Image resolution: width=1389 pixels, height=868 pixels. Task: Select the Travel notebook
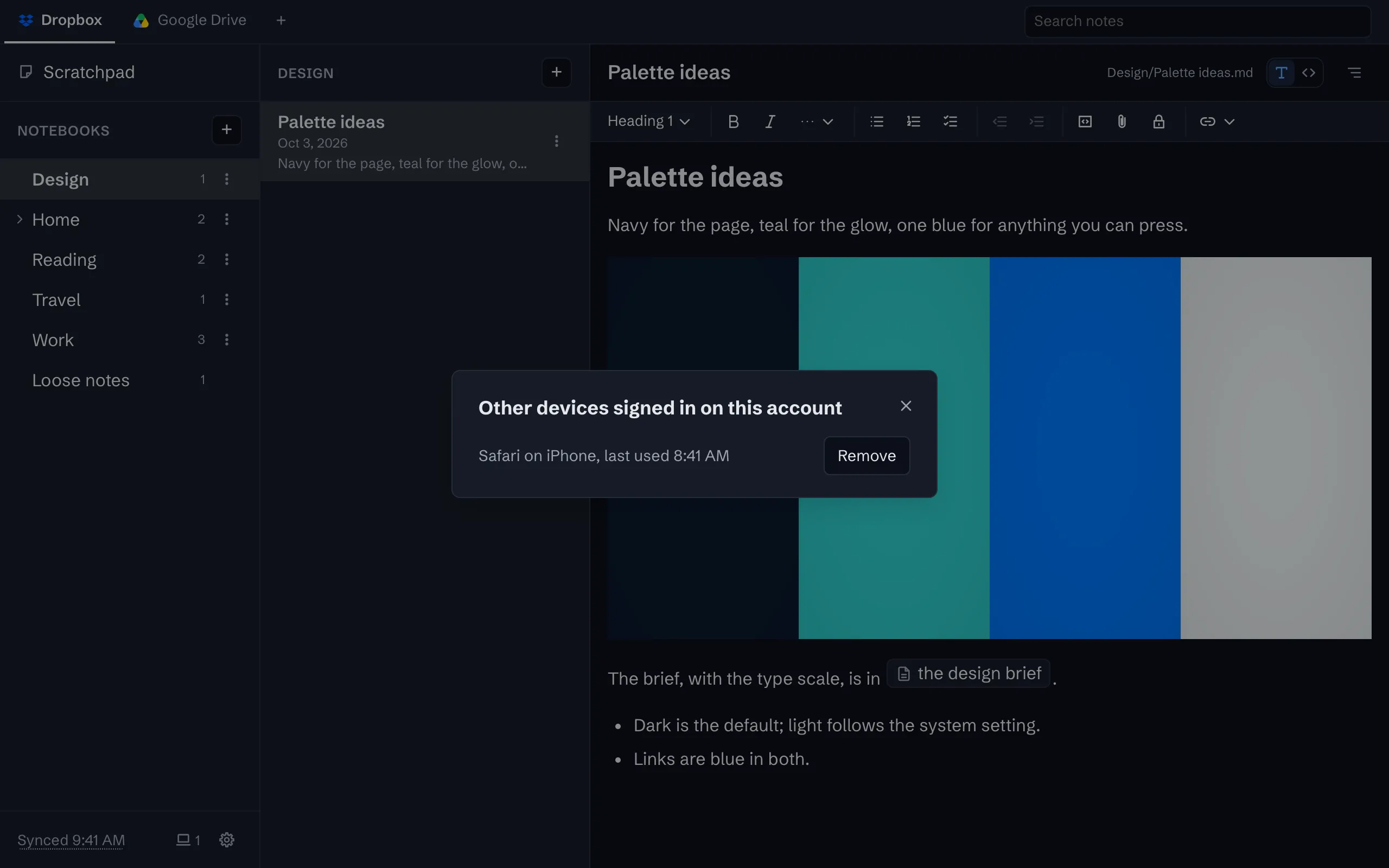[130, 299]
